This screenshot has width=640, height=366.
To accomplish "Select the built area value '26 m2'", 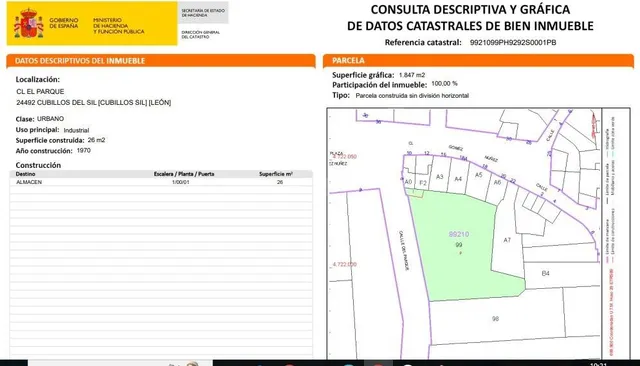I will [x=96, y=140].
